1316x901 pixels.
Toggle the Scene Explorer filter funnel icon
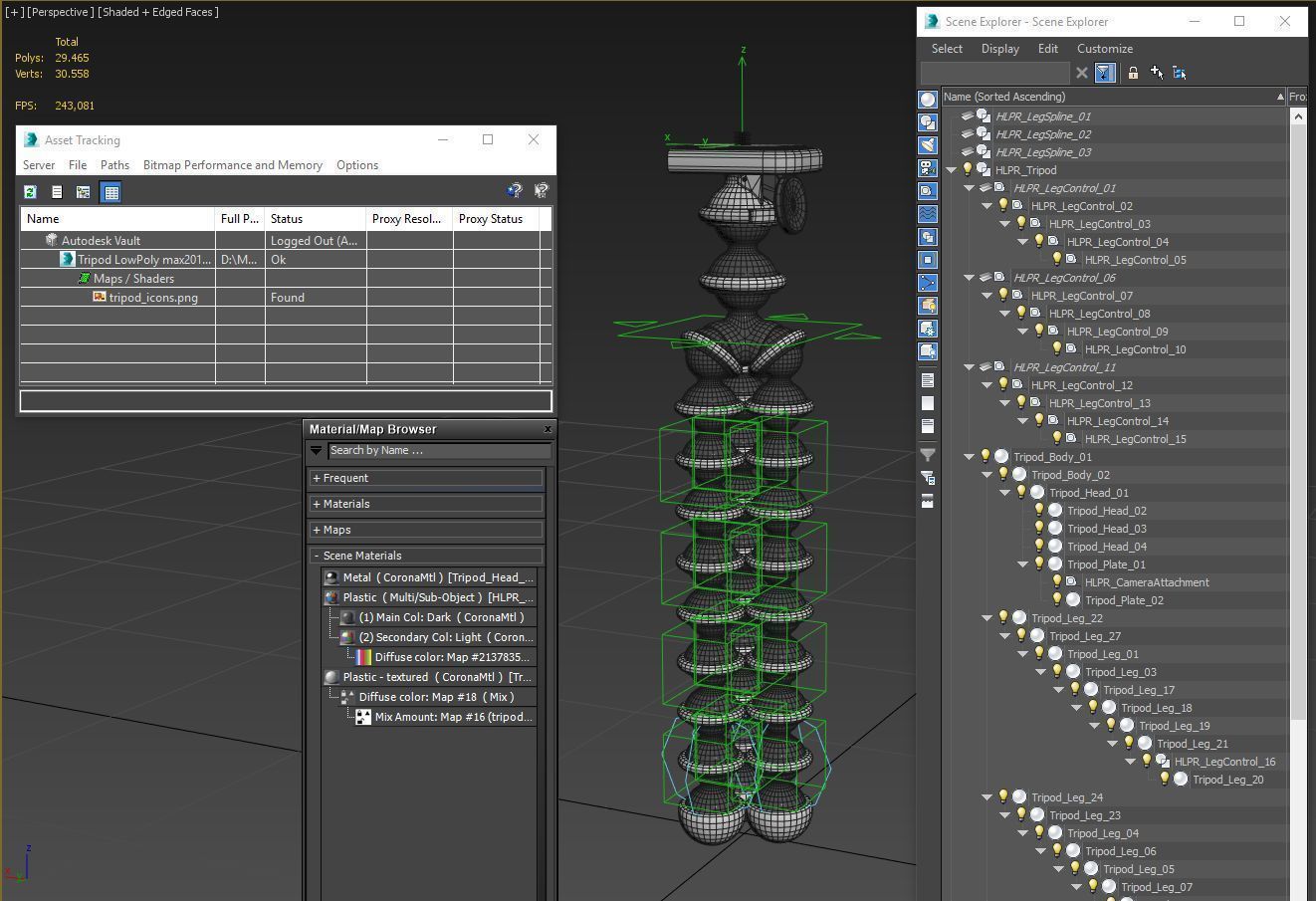point(1104,73)
